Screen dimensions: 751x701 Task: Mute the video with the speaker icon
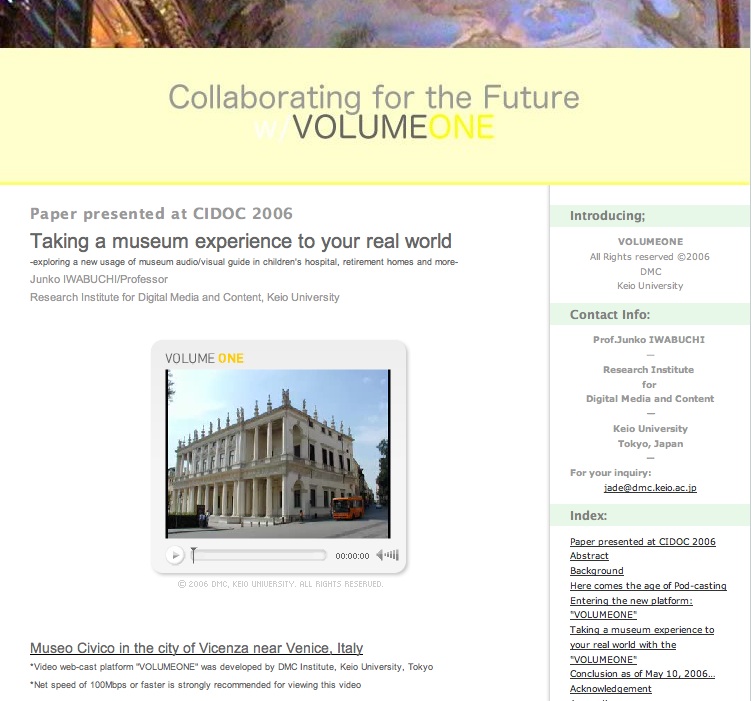(380, 555)
